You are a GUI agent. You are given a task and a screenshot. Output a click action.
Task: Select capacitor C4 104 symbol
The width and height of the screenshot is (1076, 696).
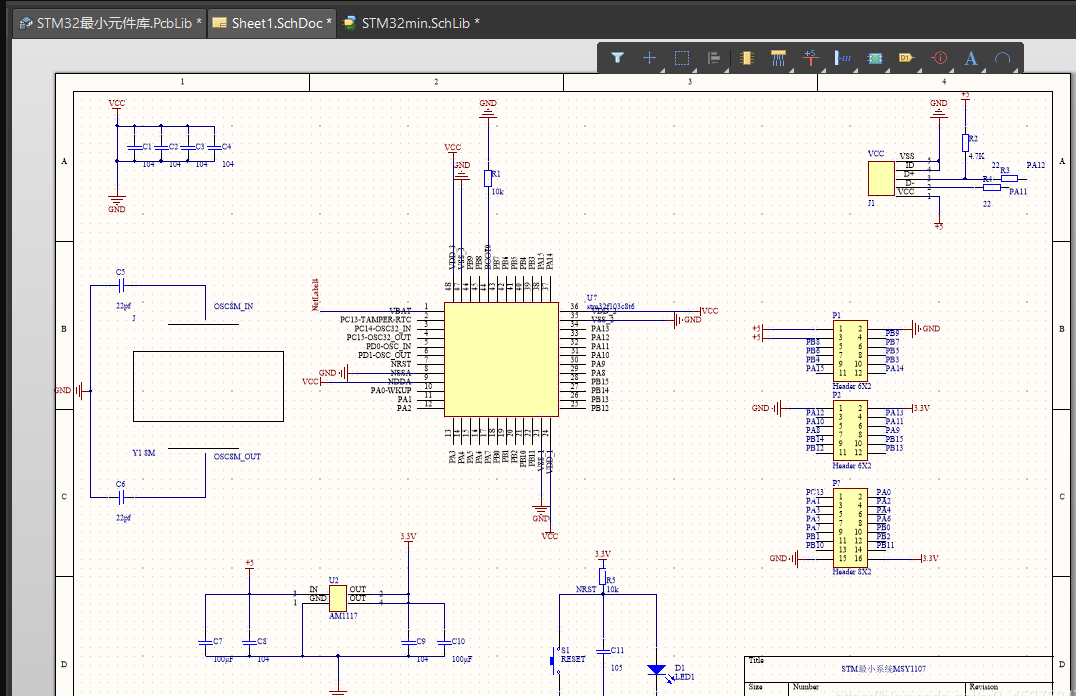coord(214,147)
